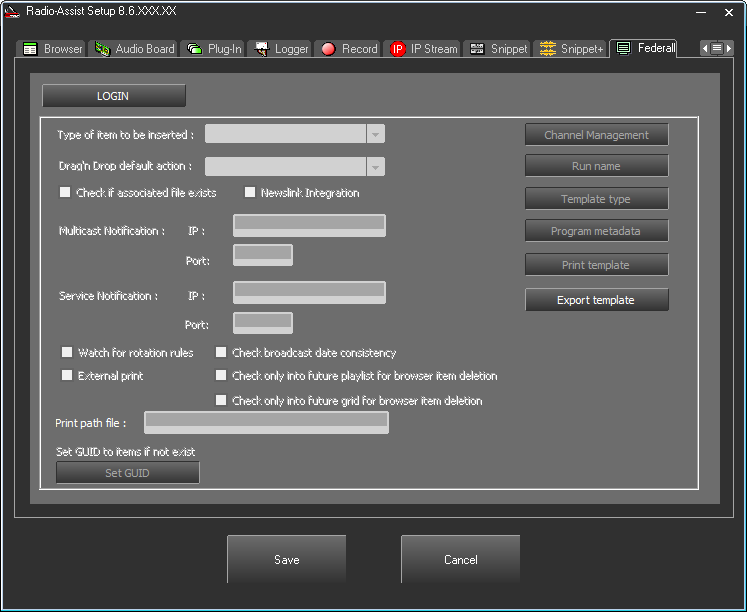Screen dimensions: 747x612
Task: Enable Check if associated file exists
Action: [x=66, y=193]
